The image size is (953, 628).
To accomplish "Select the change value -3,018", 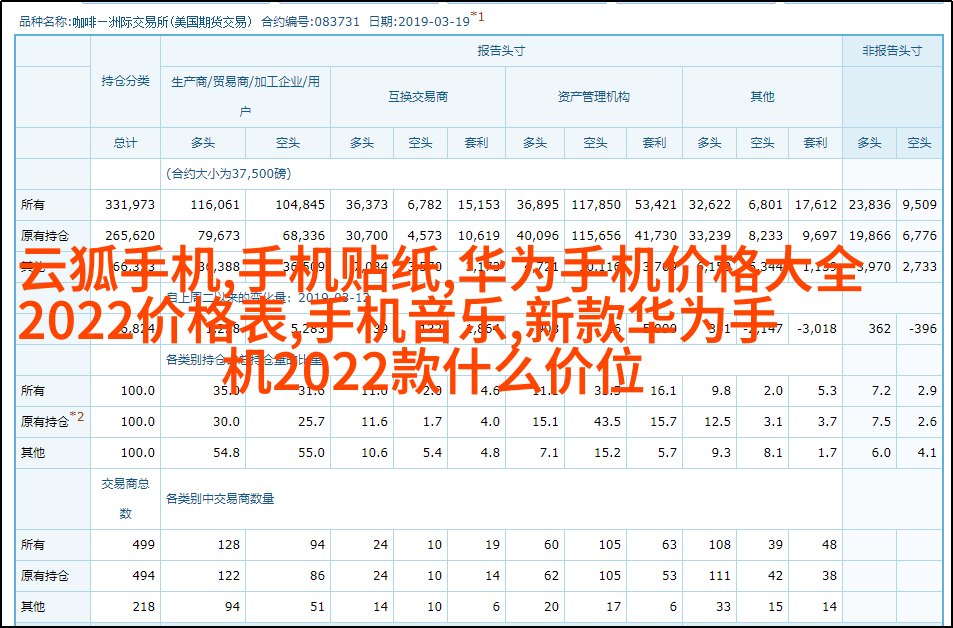I will [x=816, y=329].
